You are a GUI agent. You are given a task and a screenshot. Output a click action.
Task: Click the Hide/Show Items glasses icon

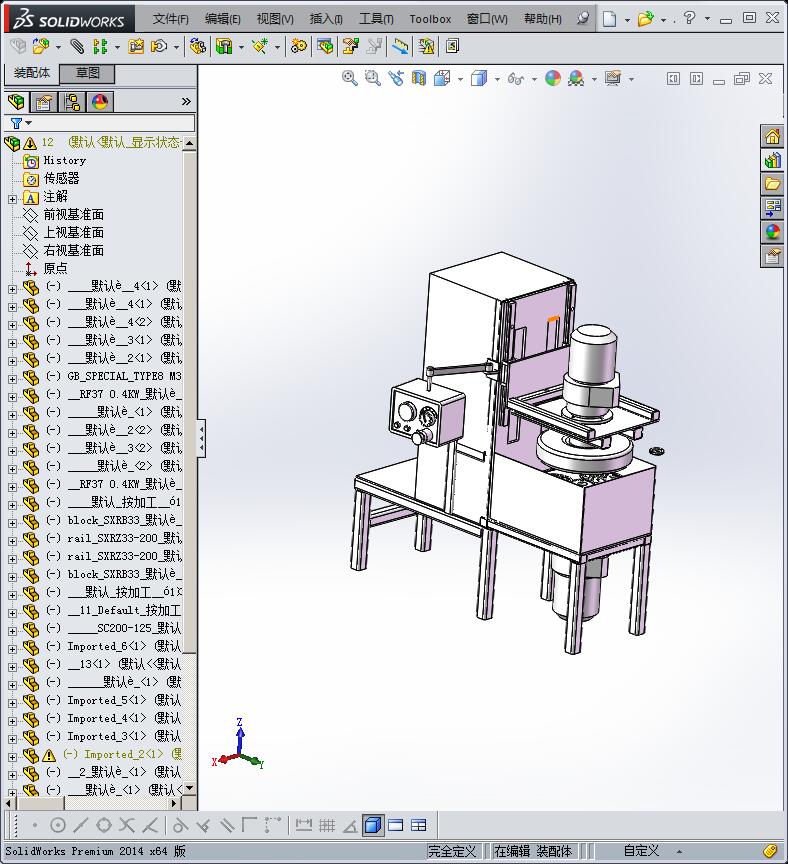pyautogui.click(x=516, y=79)
